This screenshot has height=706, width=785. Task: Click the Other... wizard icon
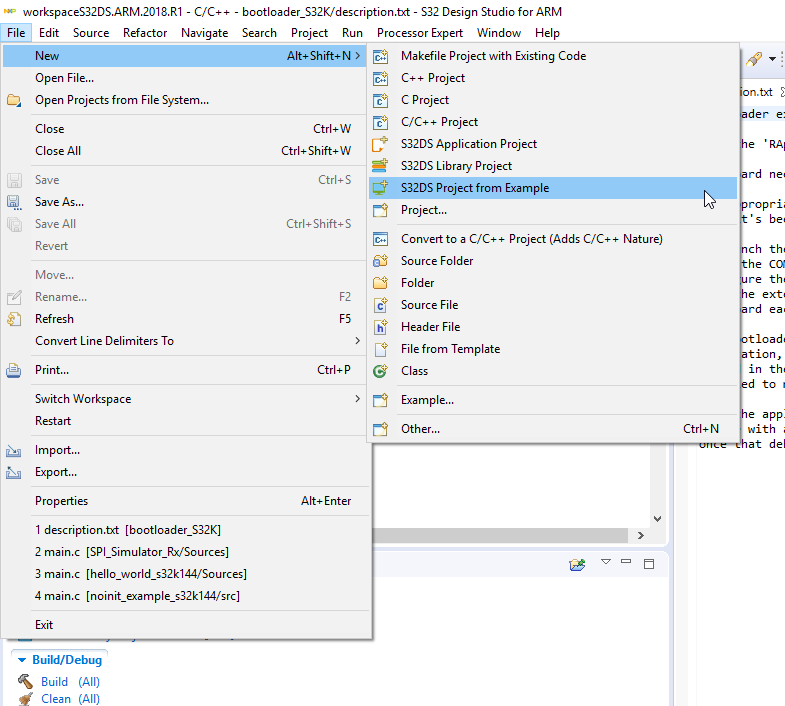[380, 430]
